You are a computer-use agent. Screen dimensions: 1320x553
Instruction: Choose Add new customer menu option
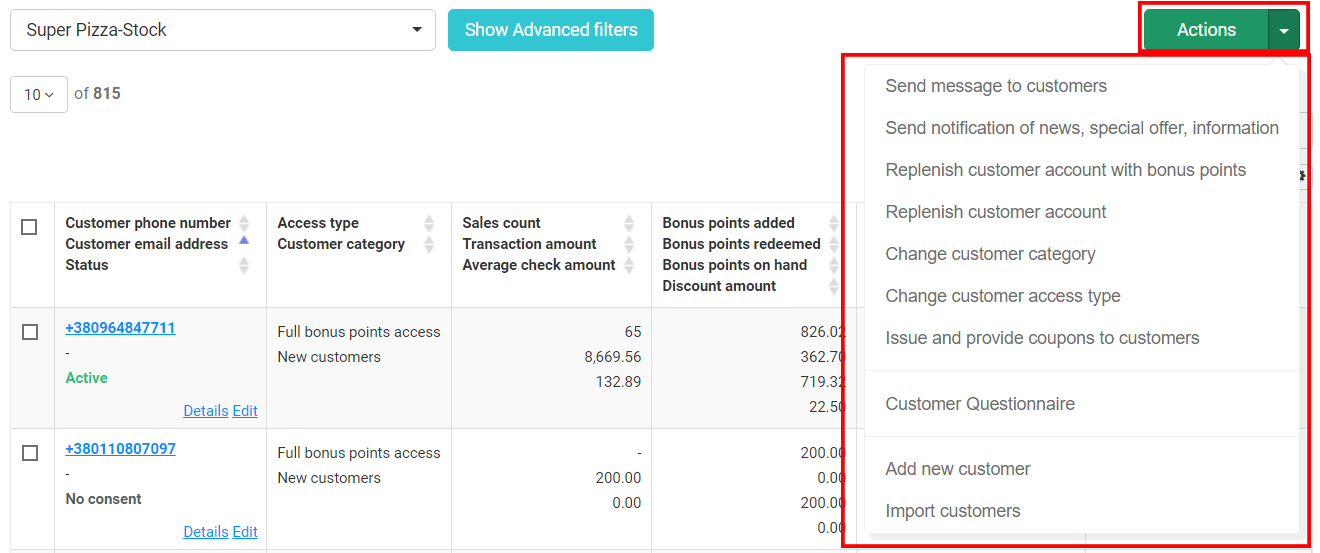[957, 469]
